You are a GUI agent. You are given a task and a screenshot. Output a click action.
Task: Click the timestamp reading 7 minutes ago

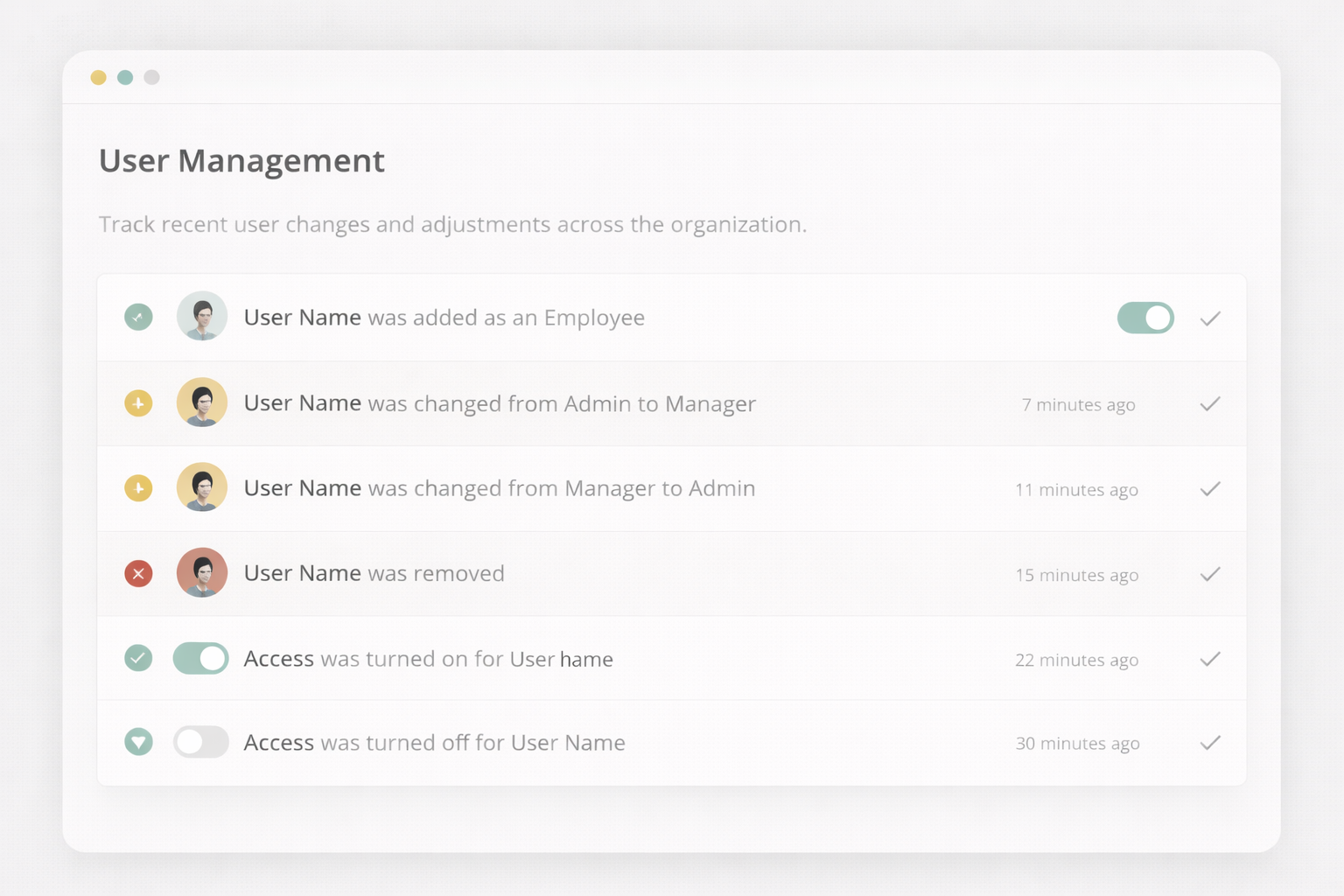coord(1079,404)
